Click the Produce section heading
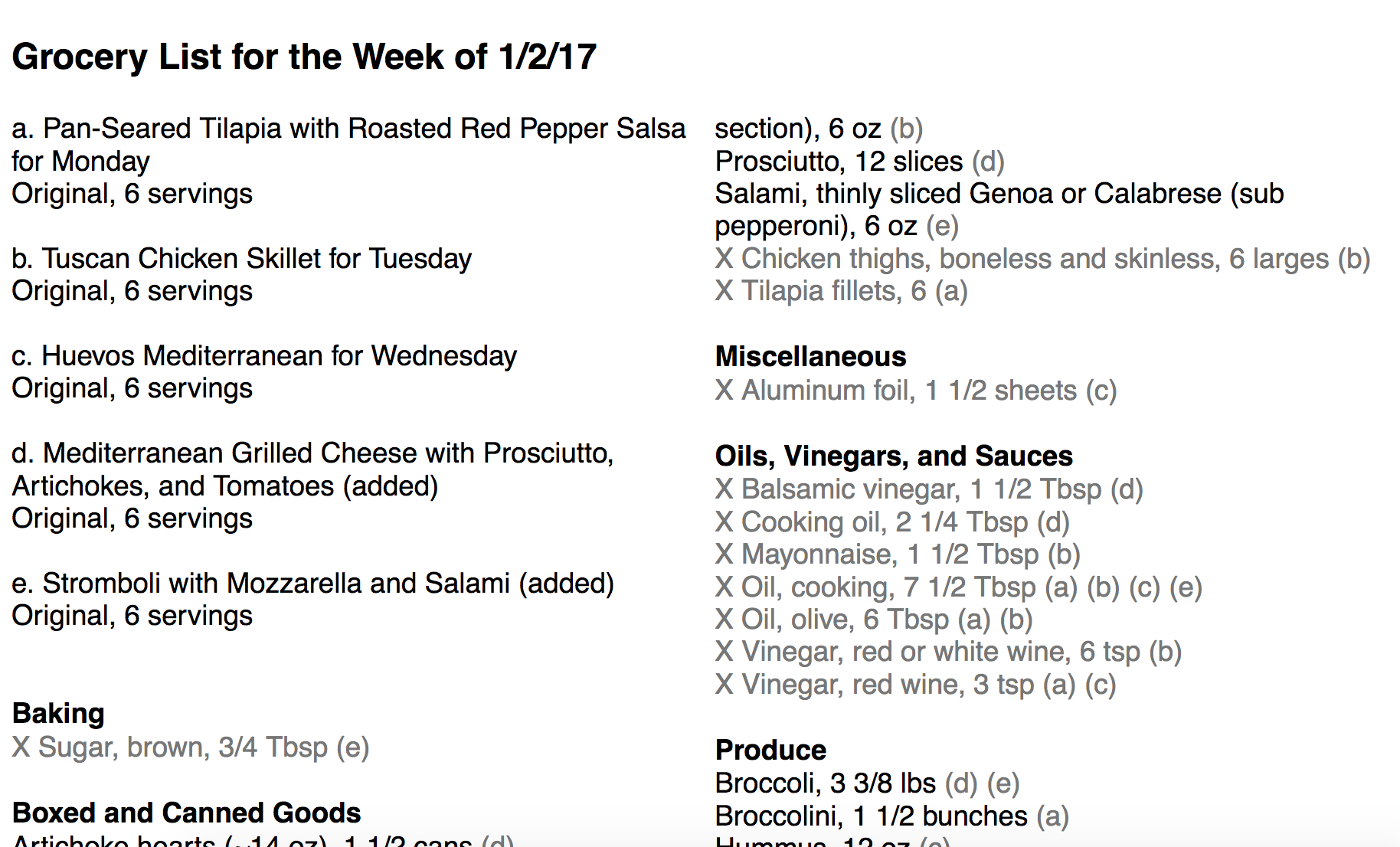The height and width of the screenshot is (847, 1400). pos(770,751)
